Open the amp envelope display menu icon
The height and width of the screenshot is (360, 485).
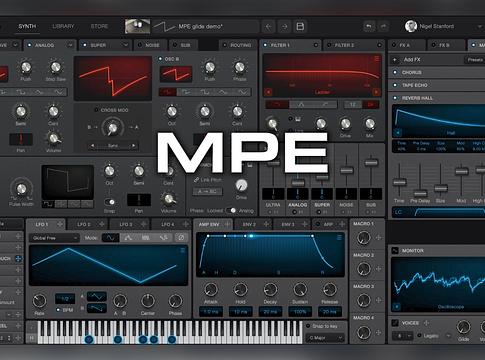coord(339,237)
